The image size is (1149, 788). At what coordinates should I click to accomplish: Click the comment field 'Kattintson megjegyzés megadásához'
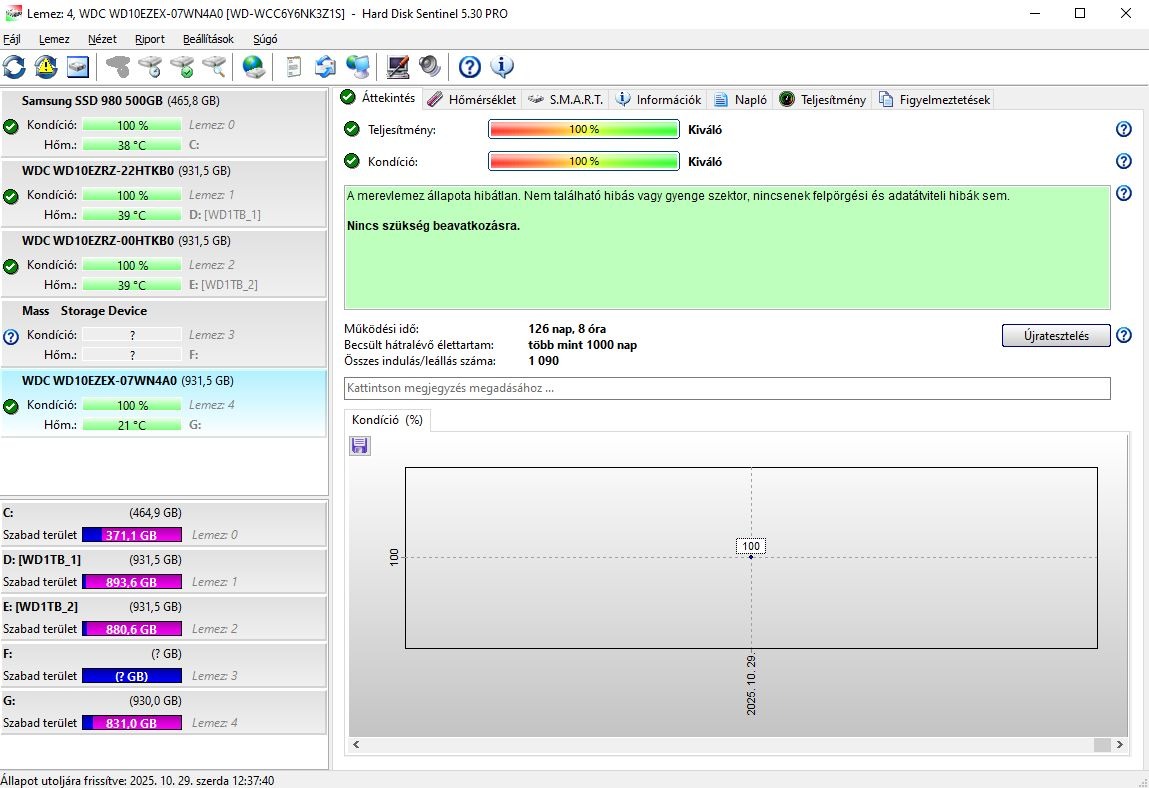[x=727, y=389]
